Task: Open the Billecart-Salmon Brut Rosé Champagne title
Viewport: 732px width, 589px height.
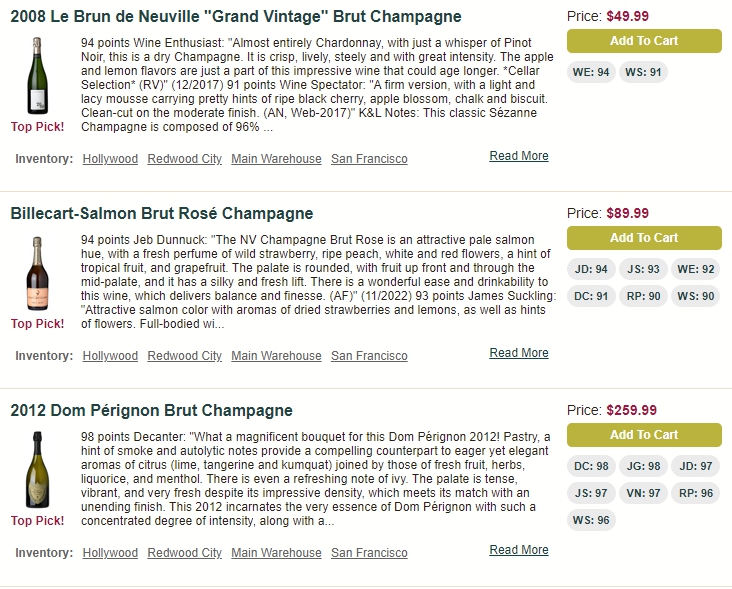Action: coord(162,213)
